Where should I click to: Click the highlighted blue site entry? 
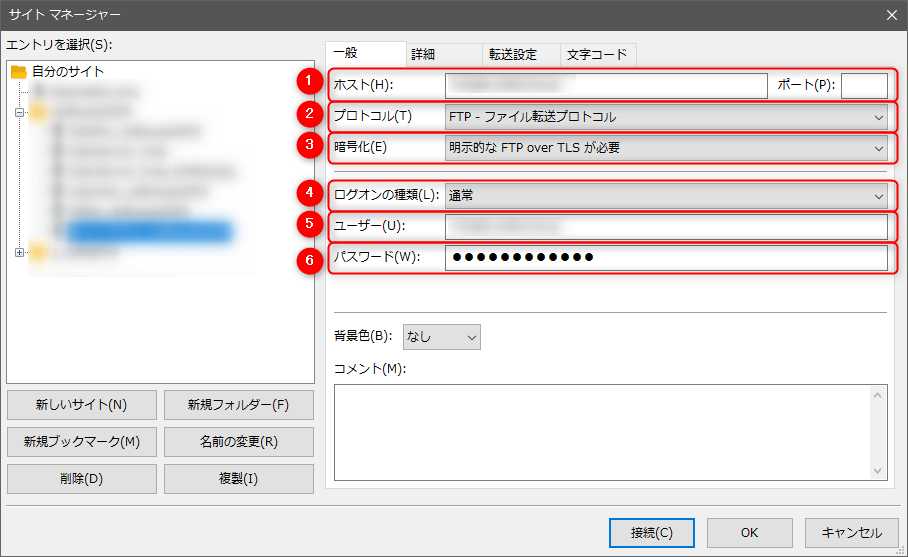pyautogui.click(x=150, y=232)
